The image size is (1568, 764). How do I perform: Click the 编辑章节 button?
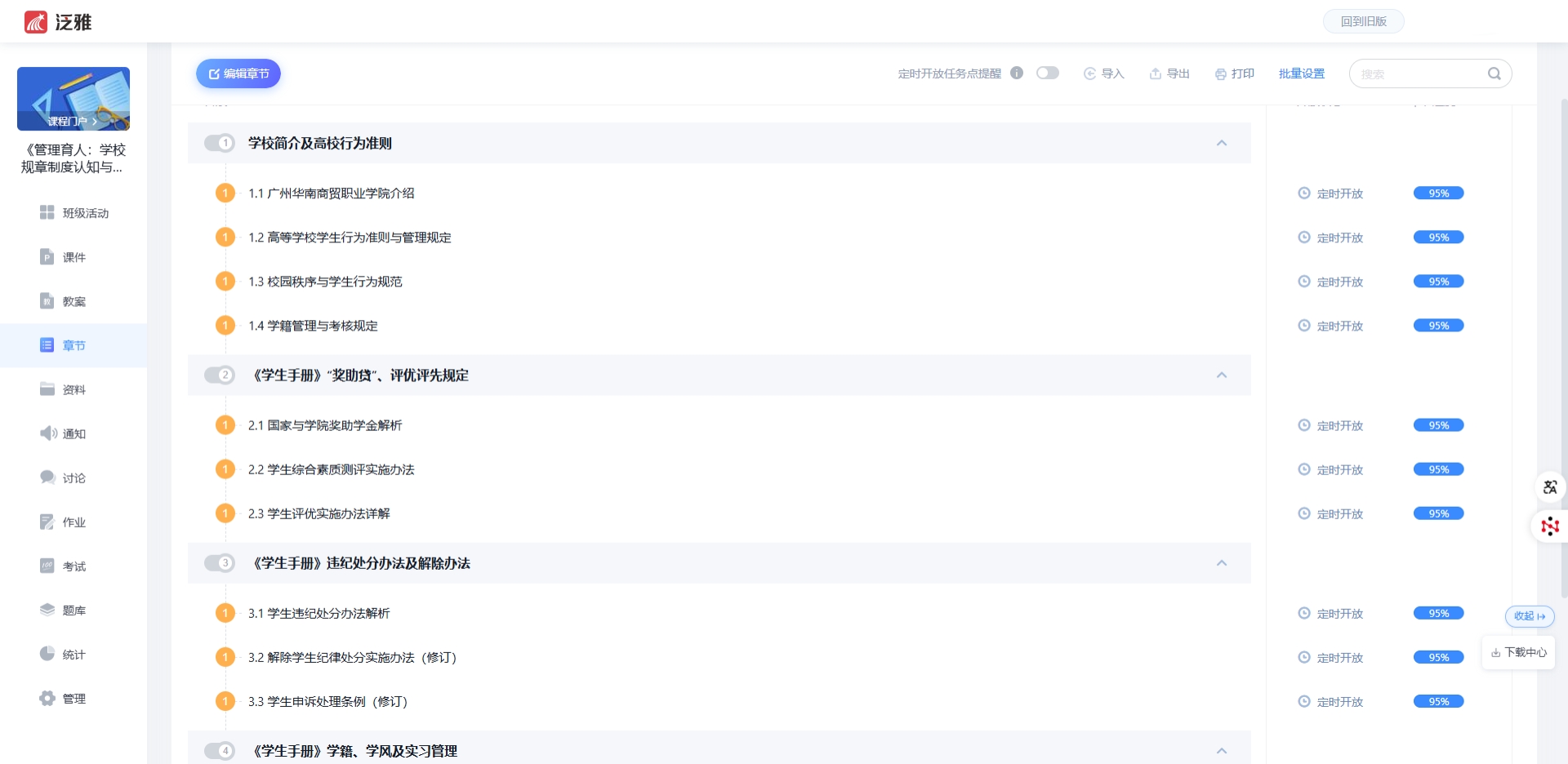238,73
